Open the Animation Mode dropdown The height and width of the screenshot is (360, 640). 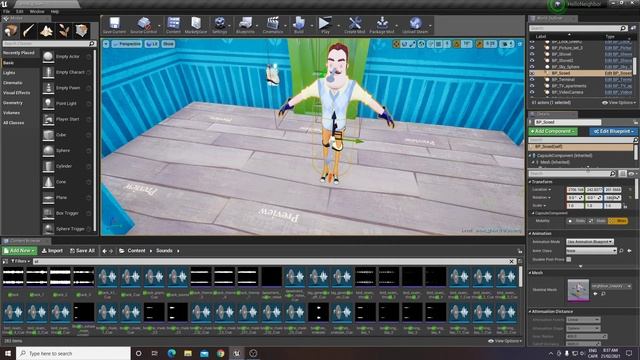pyautogui.click(x=590, y=242)
